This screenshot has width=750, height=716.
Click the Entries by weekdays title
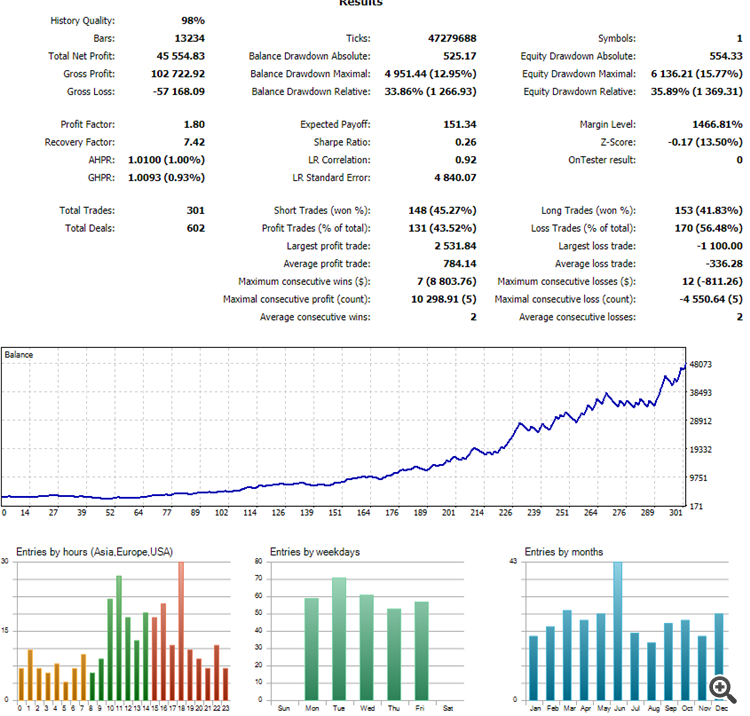[x=315, y=552]
